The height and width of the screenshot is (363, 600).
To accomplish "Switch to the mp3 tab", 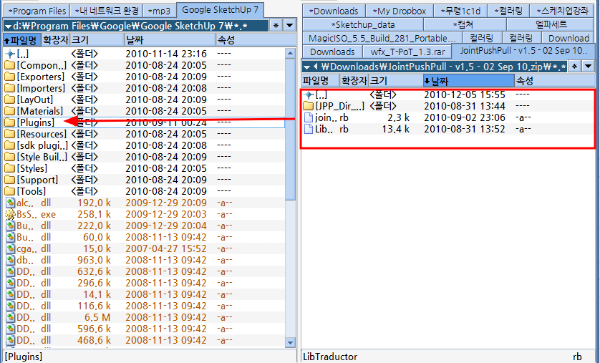I will click(159, 11).
